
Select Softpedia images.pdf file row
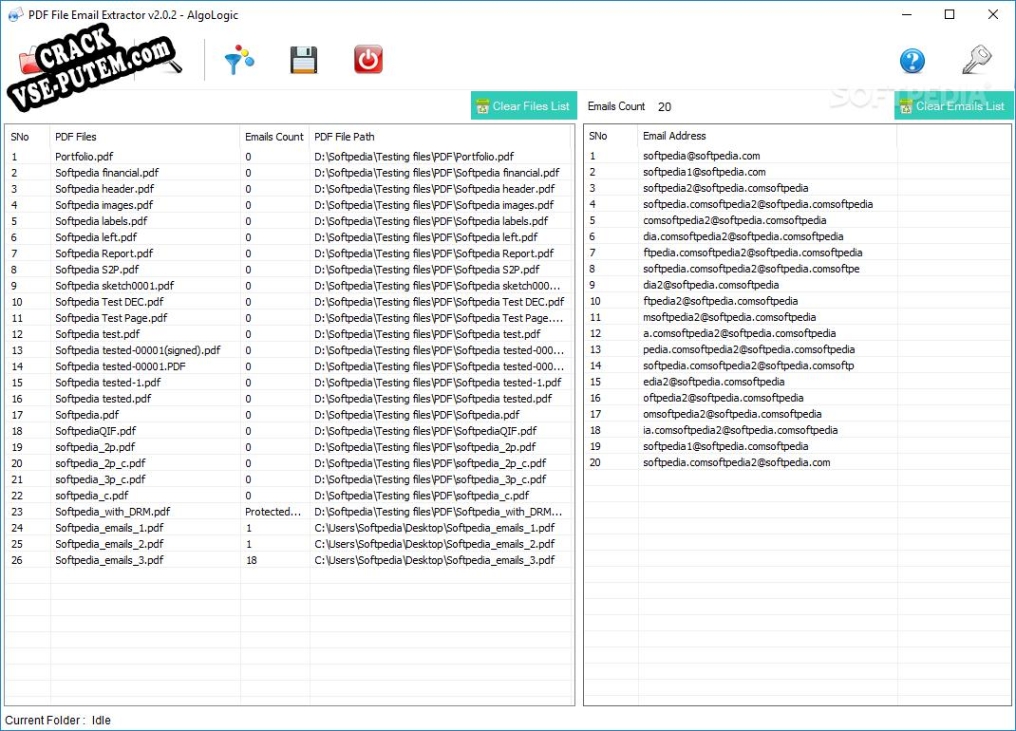click(x=289, y=205)
